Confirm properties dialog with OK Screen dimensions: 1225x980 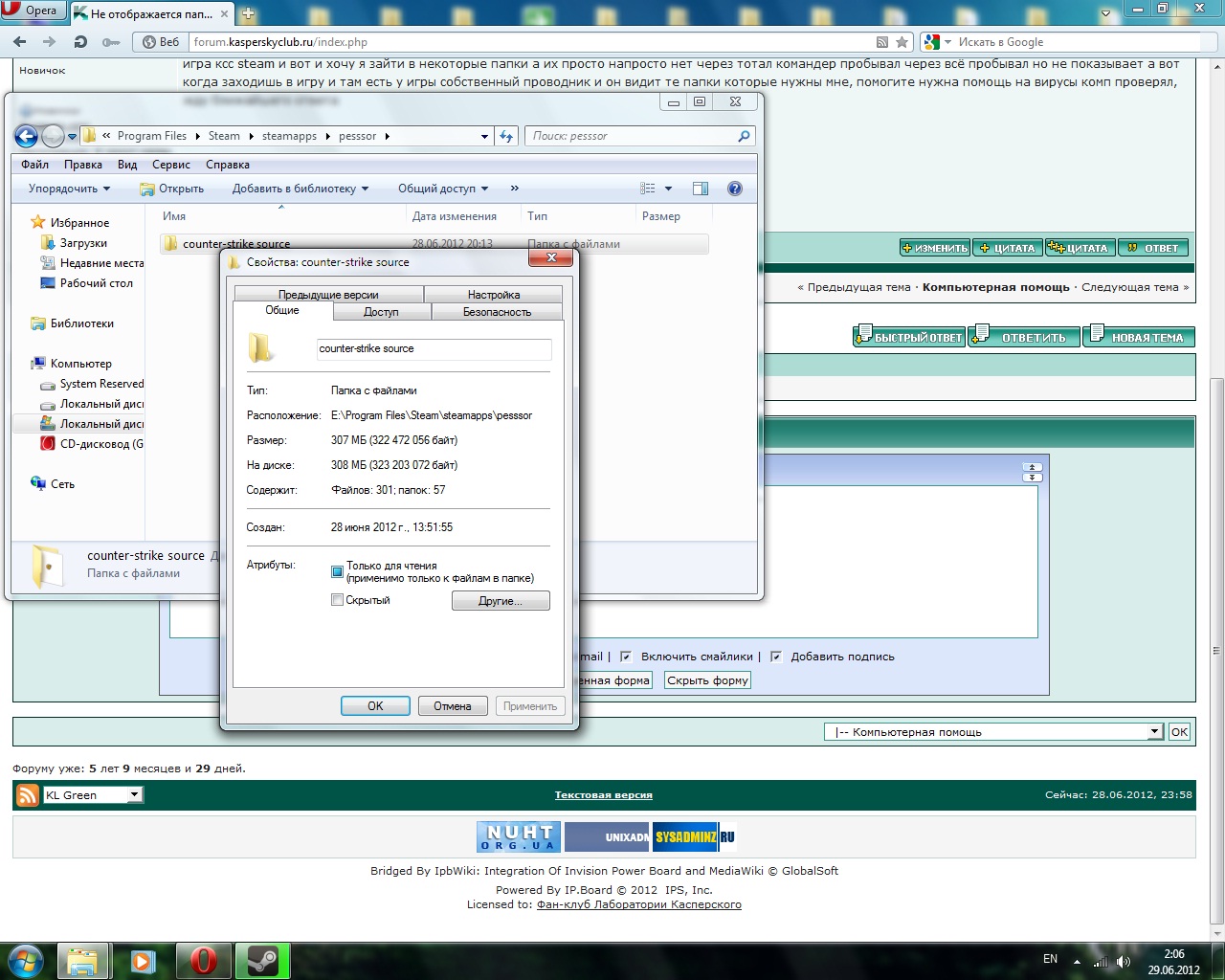pyautogui.click(x=375, y=706)
